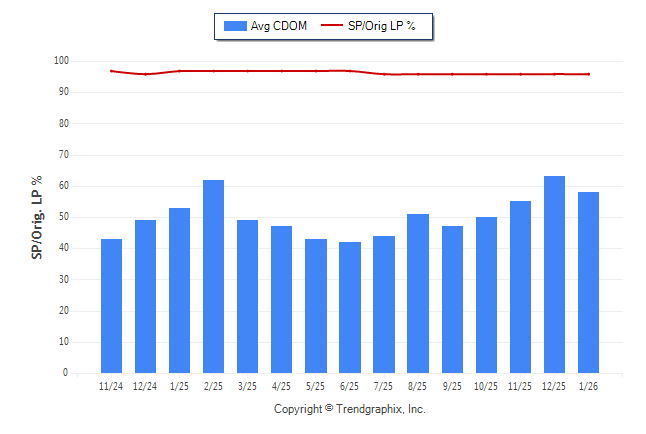Open the Trendgraphix copyright text
Image resolution: width=646 pixels, height=434 pixels.
pos(350,409)
